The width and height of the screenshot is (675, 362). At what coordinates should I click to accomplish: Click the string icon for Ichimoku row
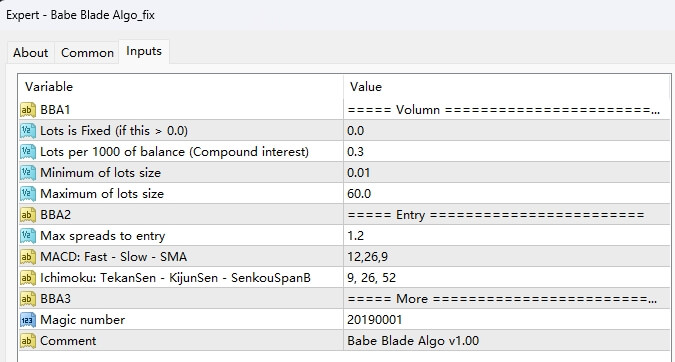click(x=28, y=278)
